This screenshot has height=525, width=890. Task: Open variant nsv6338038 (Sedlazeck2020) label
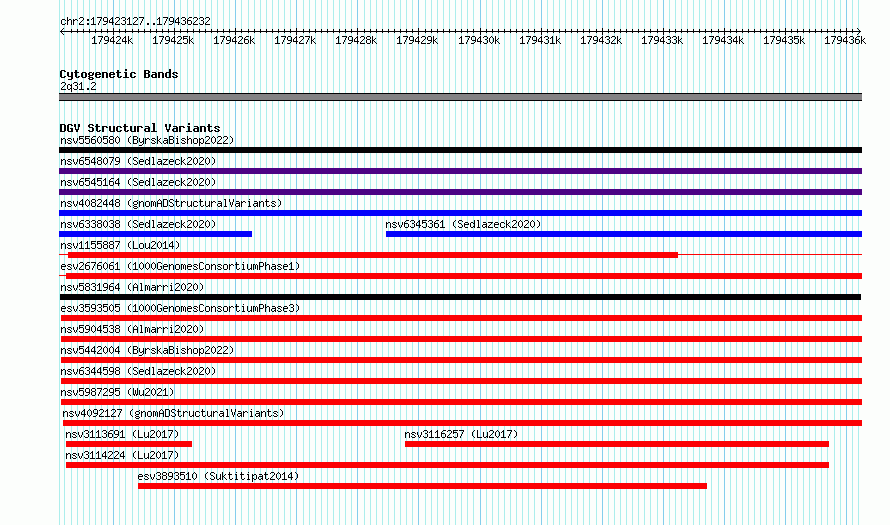[x=138, y=224]
